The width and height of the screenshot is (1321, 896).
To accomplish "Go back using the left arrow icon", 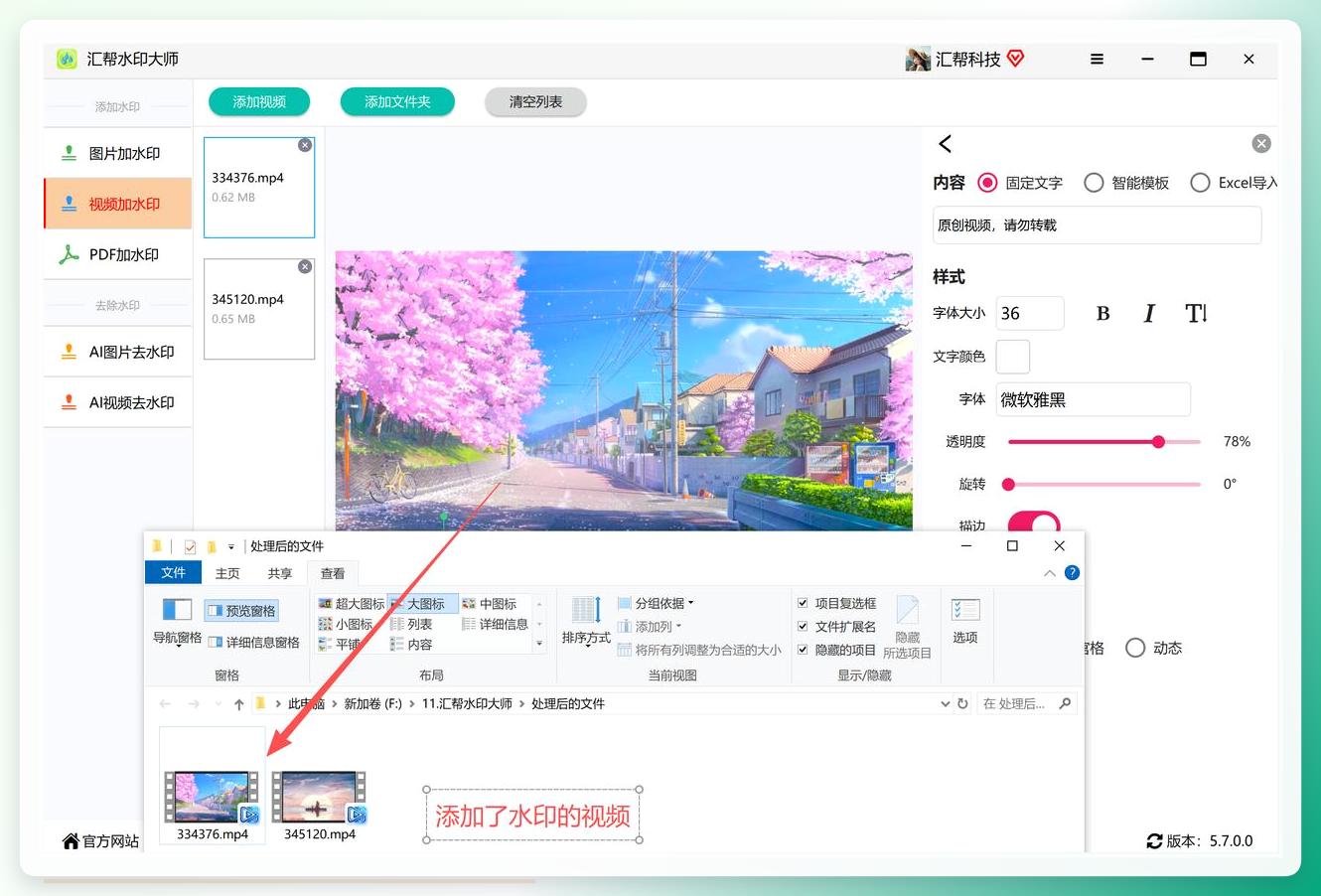I will tap(946, 144).
